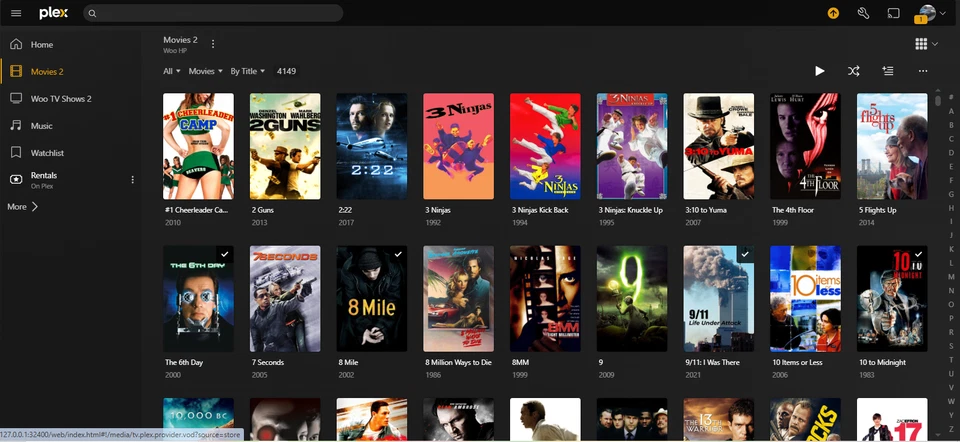Click the Plex logo
The height and width of the screenshot is (442, 960).
[53, 13]
